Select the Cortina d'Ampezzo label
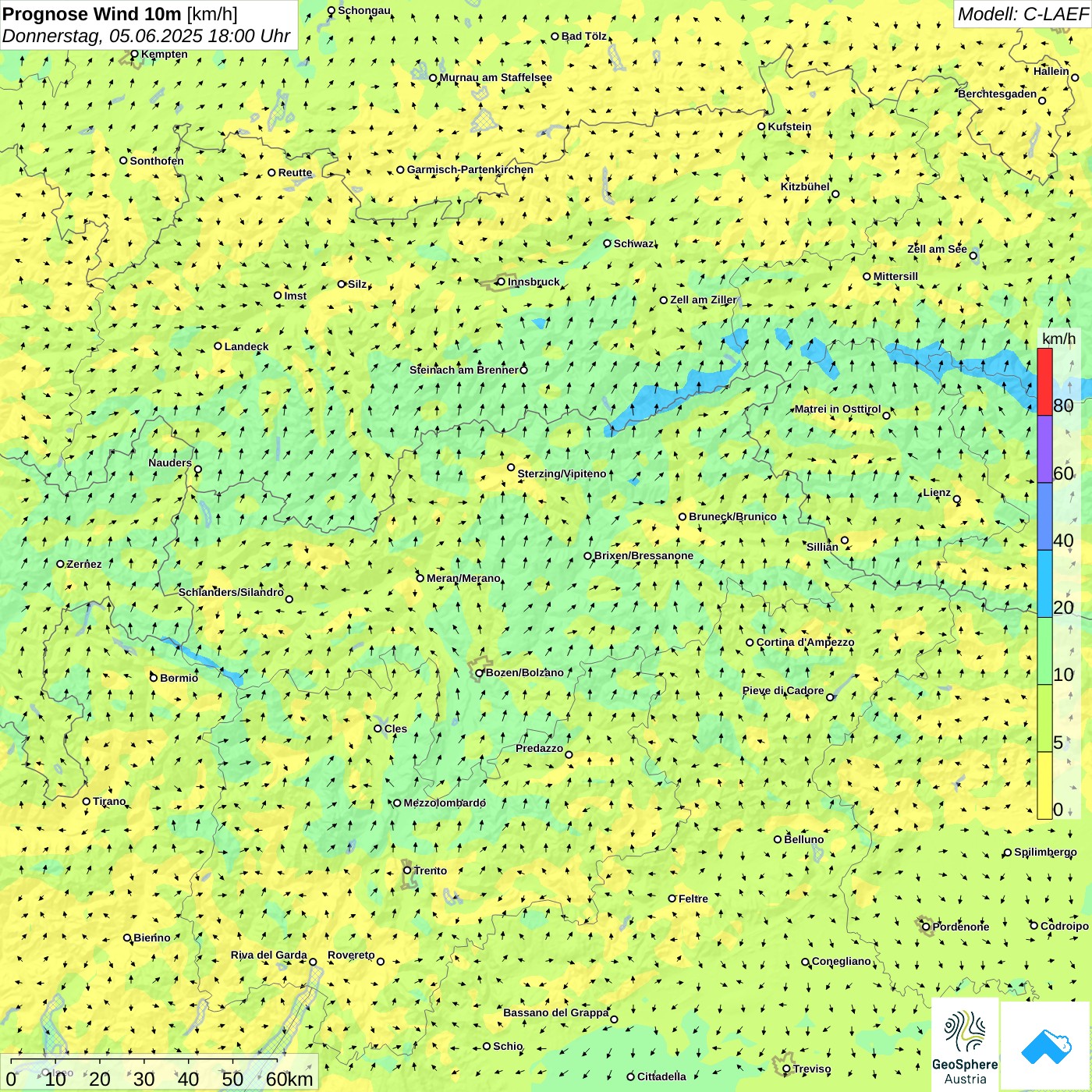Viewport: 1092px width, 1092px height. coord(806,642)
